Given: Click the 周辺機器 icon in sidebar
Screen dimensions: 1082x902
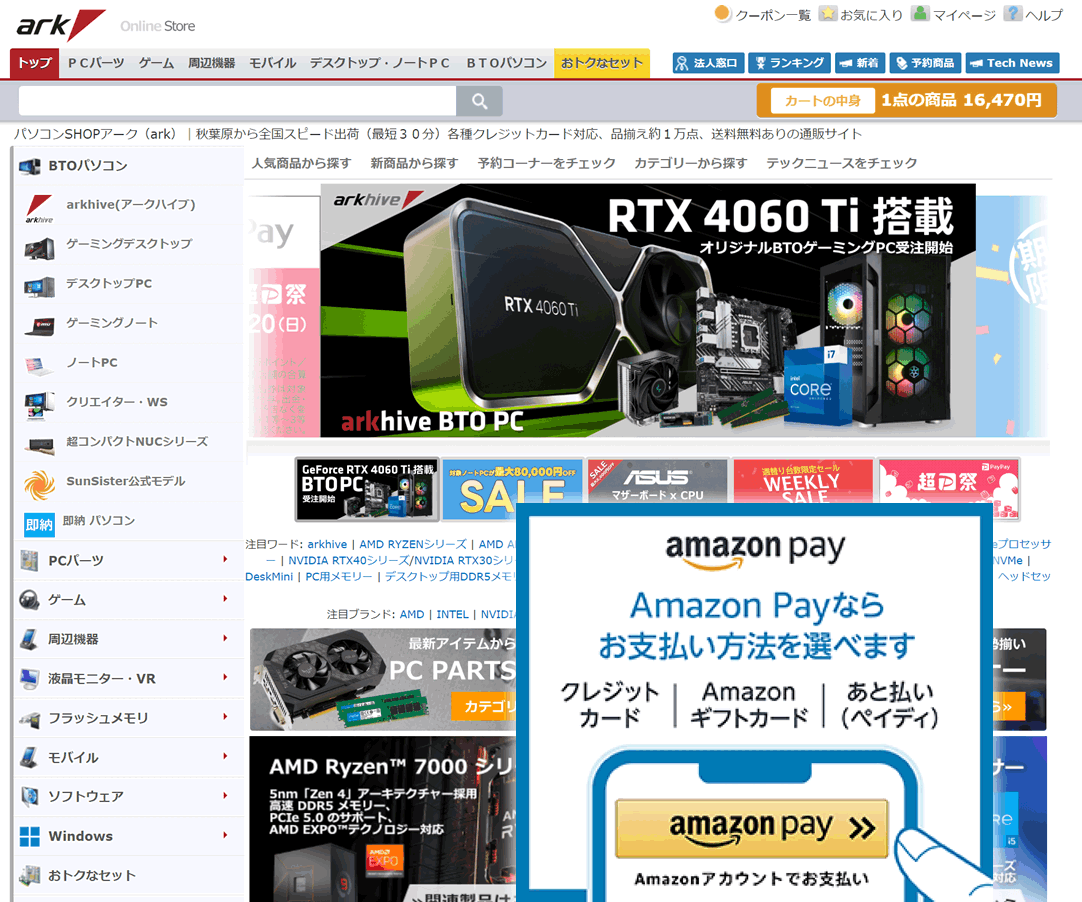Looking at the screenshot, I should [30, 639].
